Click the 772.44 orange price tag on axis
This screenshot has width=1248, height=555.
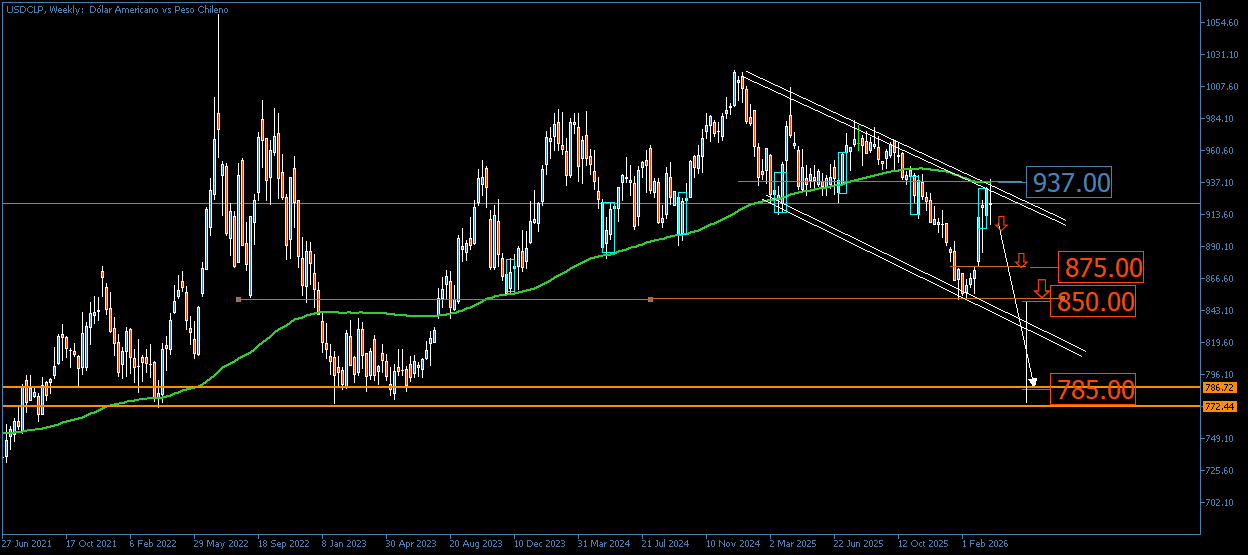pos(1222,407)
